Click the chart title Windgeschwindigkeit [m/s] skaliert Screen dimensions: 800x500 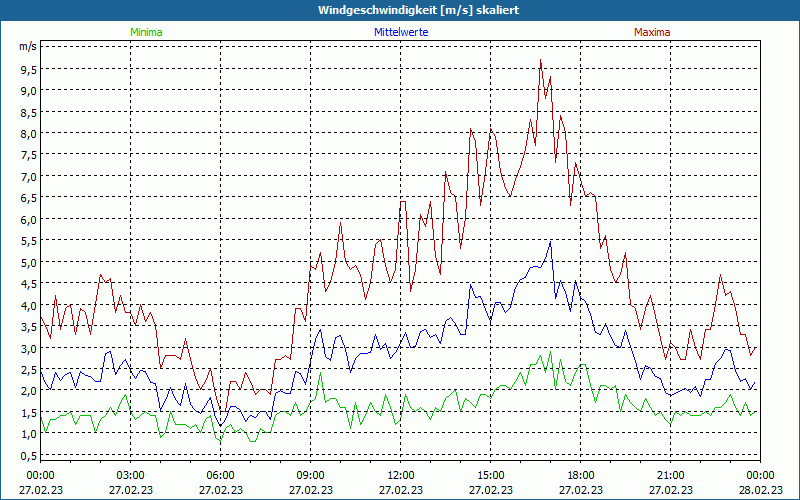coord(418,10)
